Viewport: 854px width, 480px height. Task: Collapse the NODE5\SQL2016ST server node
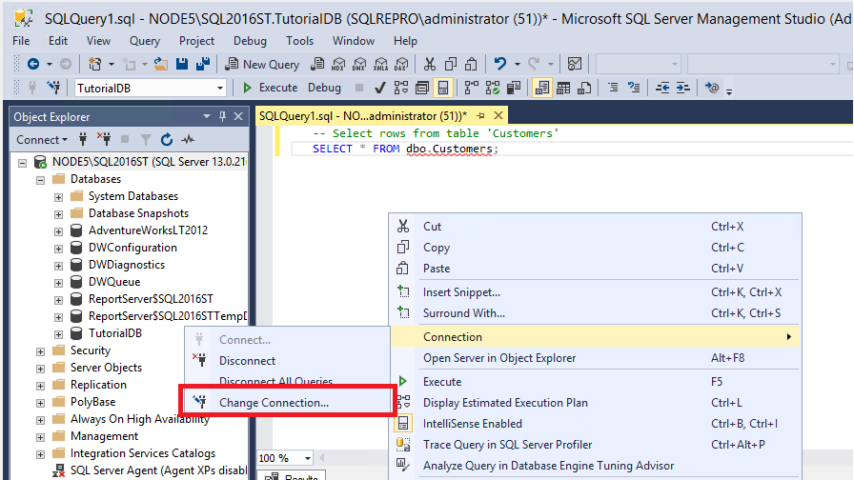pos(22,162)
